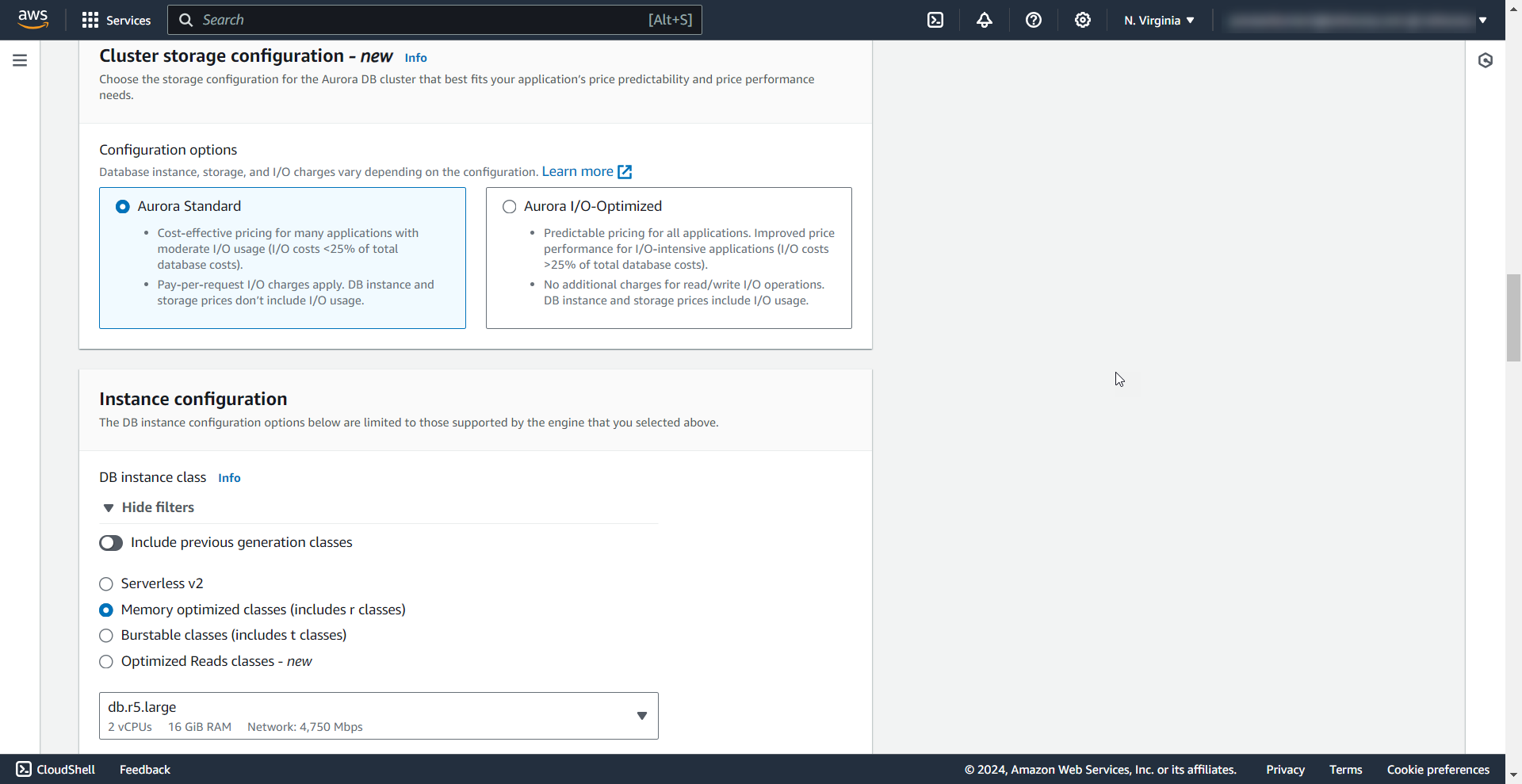Select the Serverless v2 option

(106, 584)
